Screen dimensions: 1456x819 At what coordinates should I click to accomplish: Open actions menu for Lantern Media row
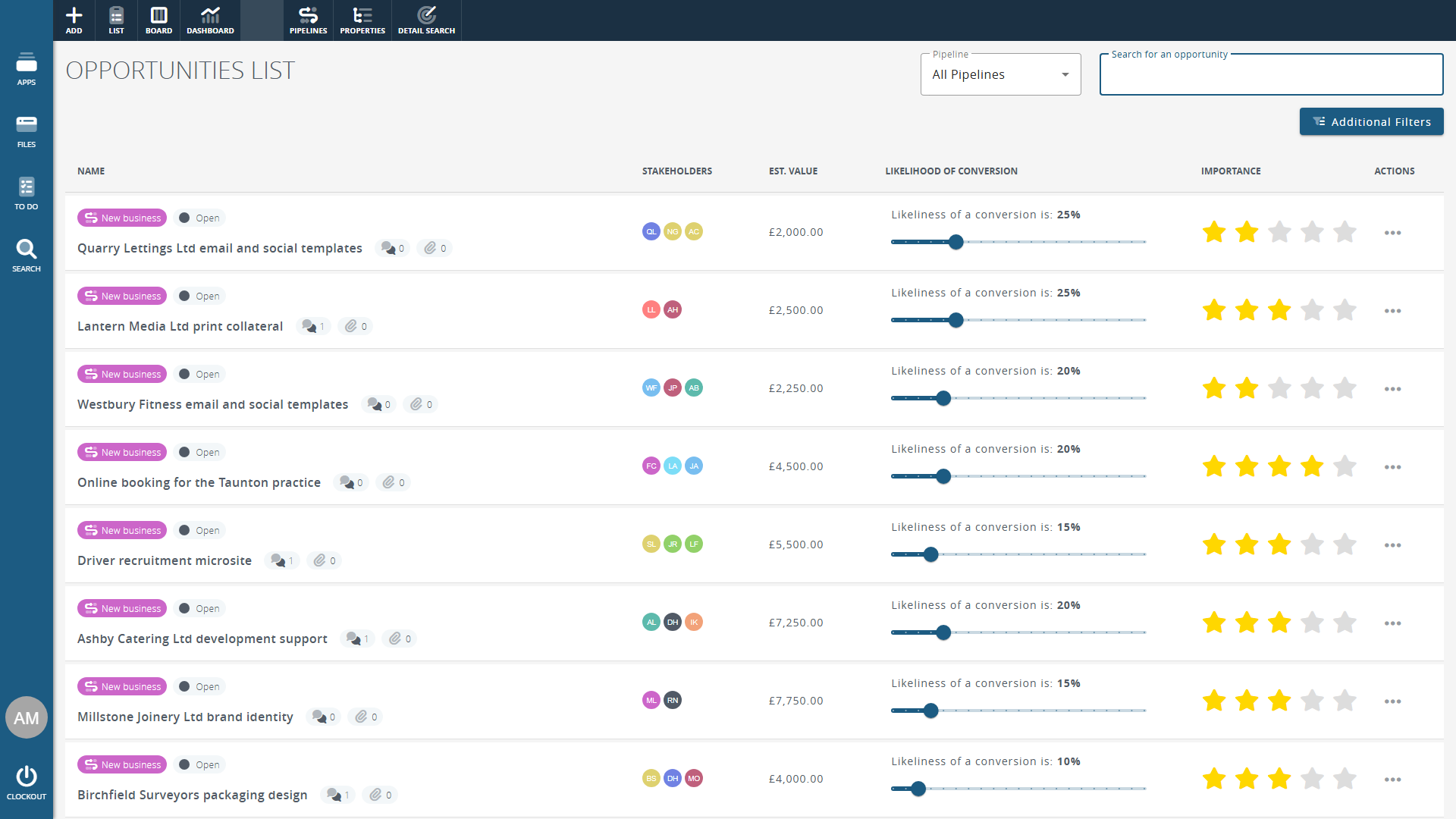click(x=1392, y=311)
